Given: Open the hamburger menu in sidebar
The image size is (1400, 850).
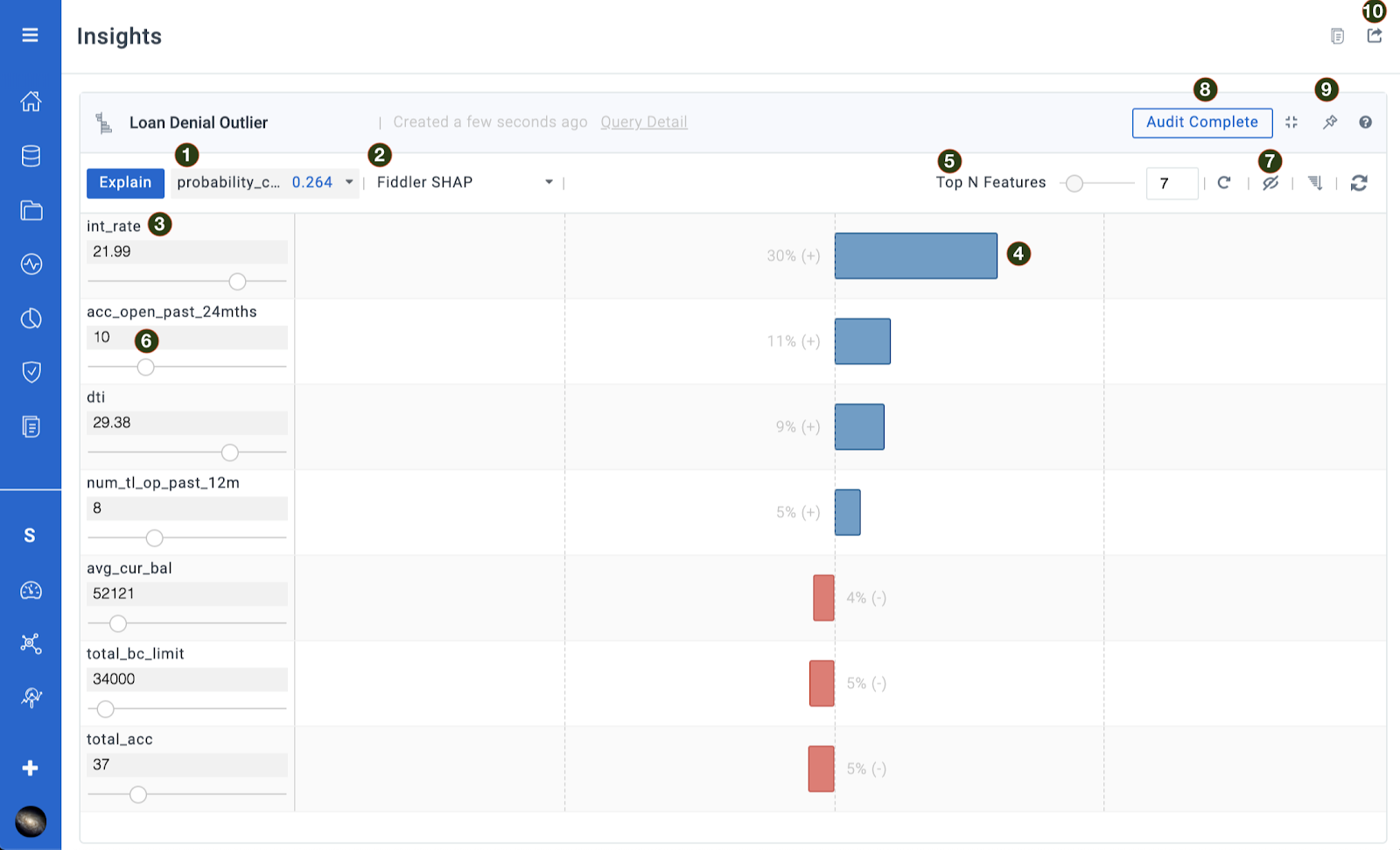Looking at the screenshot, I should click(30, 35).
